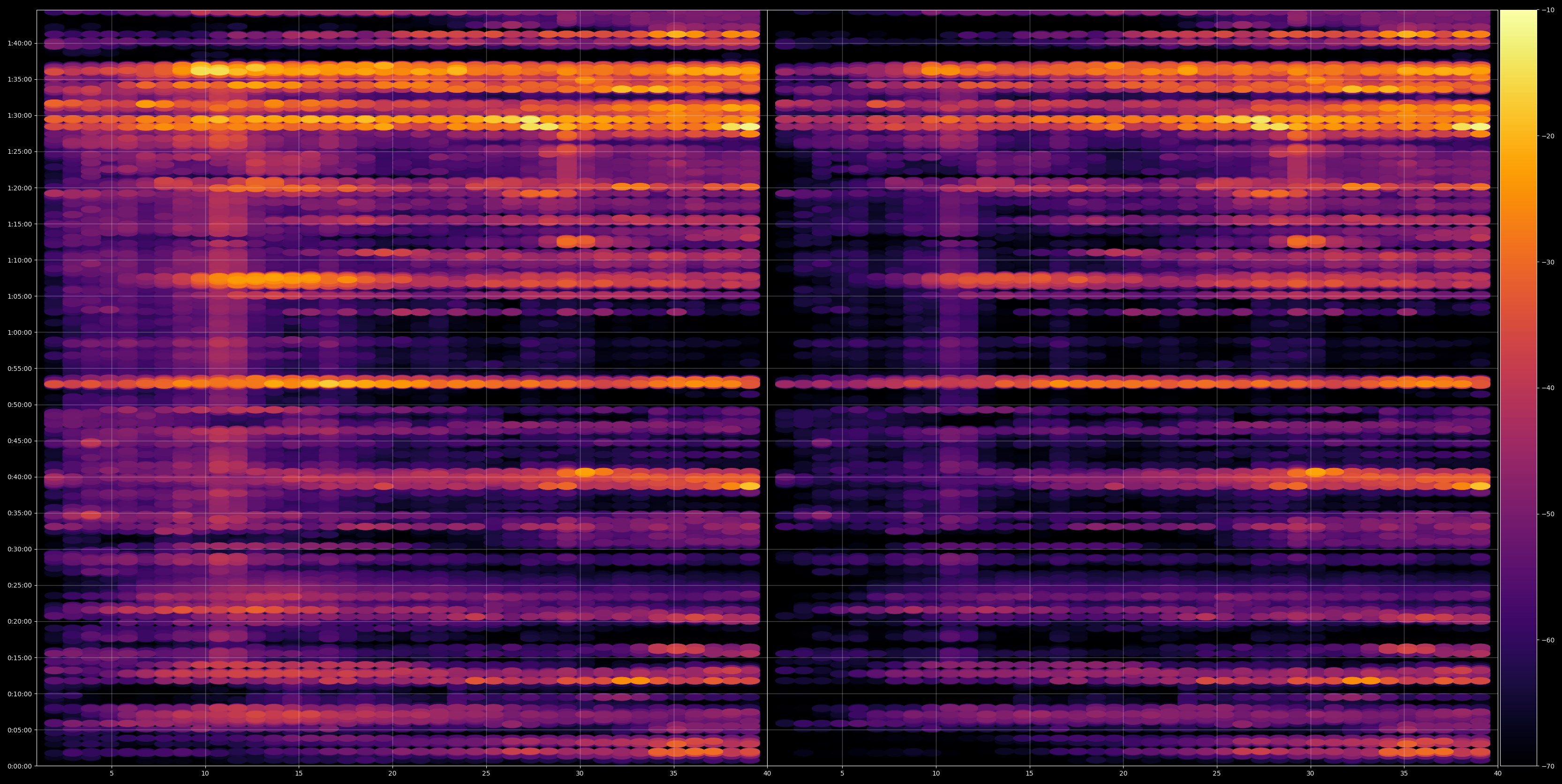This screenshot has width=1562, height=784.
Task: Select the 0:05:00 time axis label
Action: point(20,730)
